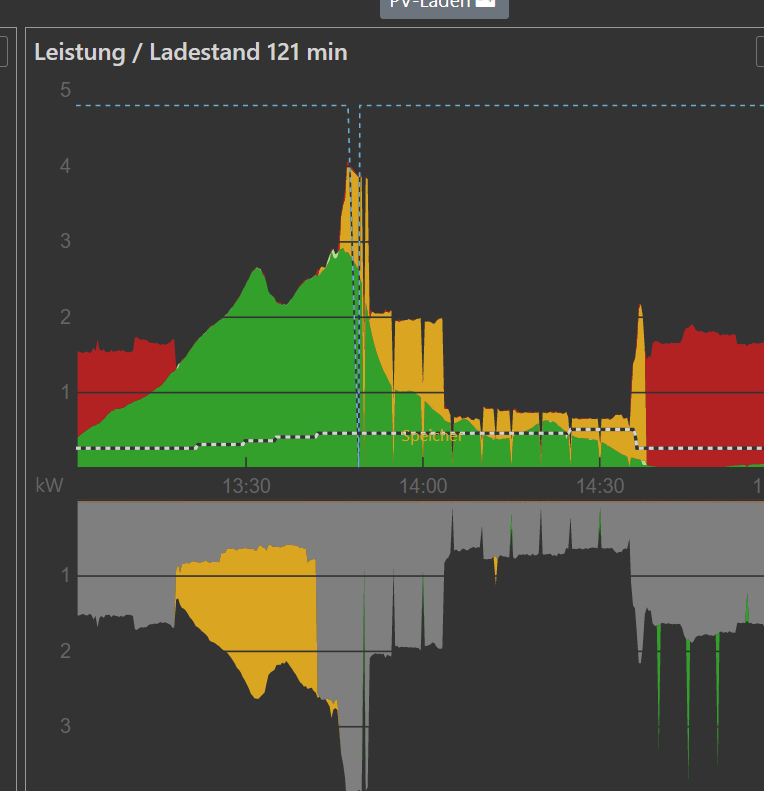Click the 3 label on lower chart axis
764x791 pixels.
point(65,726)
